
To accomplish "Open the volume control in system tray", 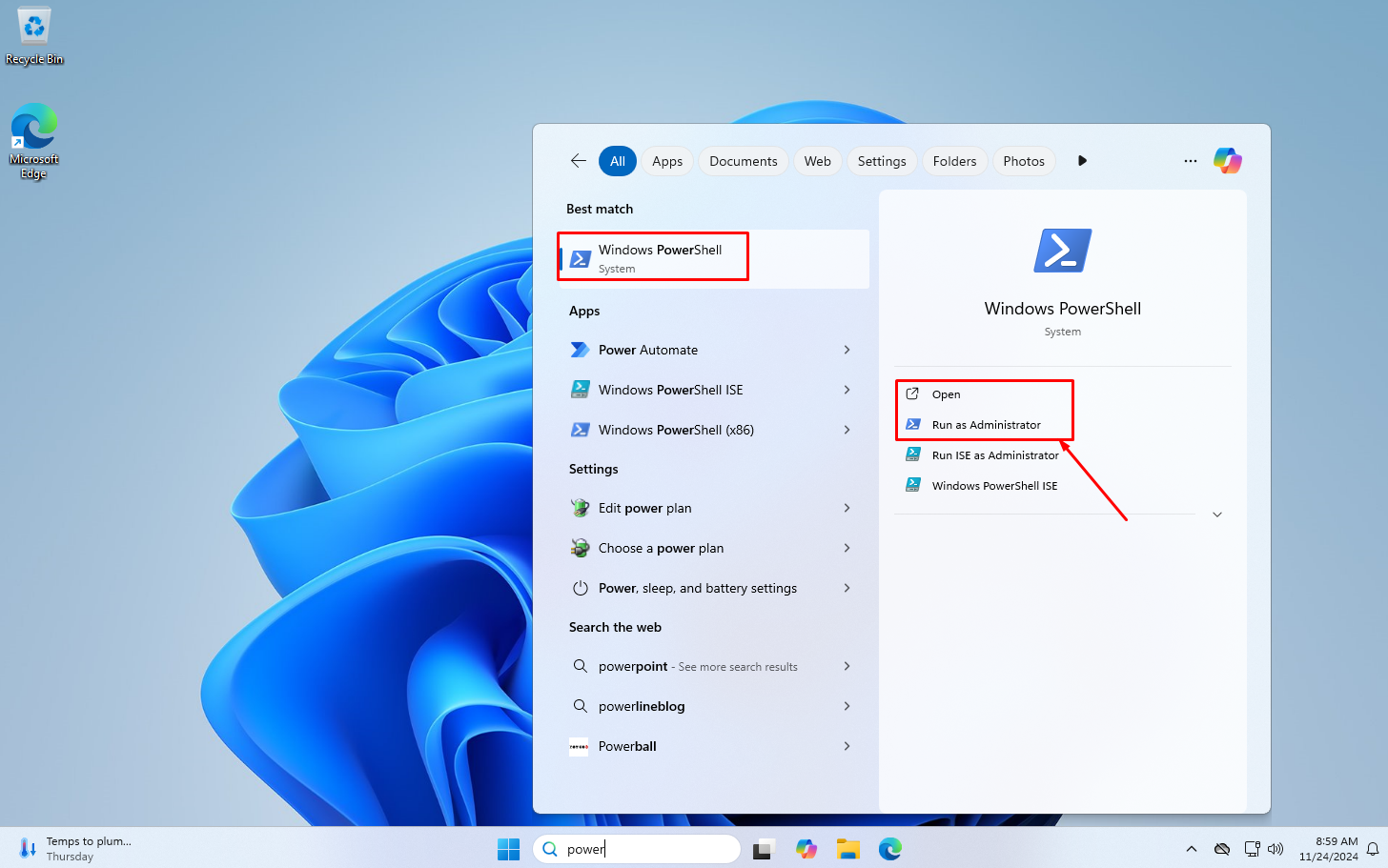I will pos(1276,848).
